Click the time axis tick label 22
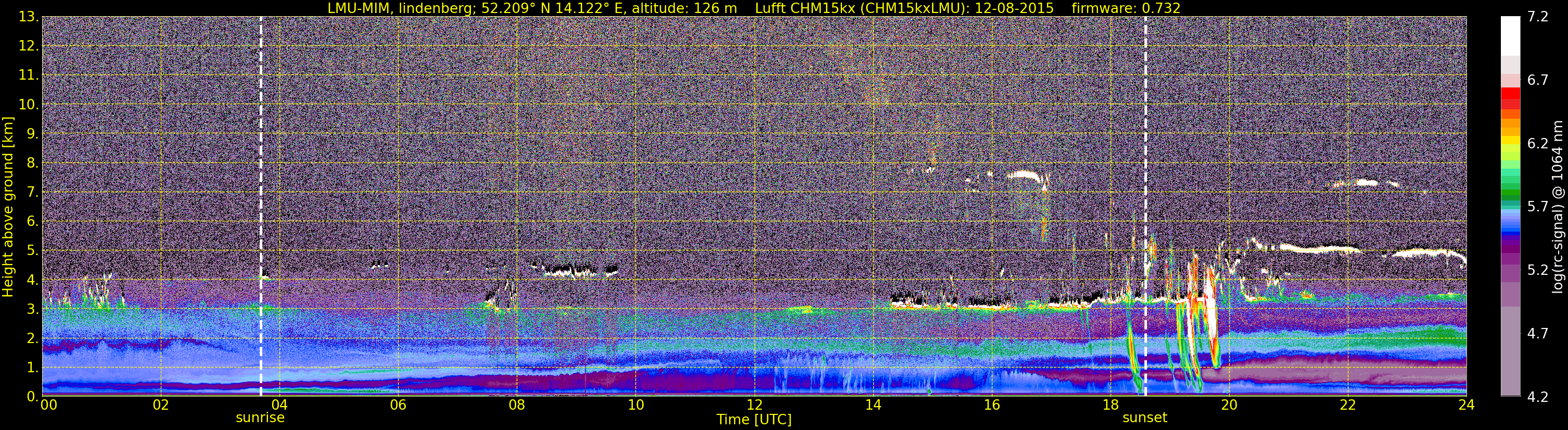Viewport: 1568px width, 430px height. (1348, 405)
